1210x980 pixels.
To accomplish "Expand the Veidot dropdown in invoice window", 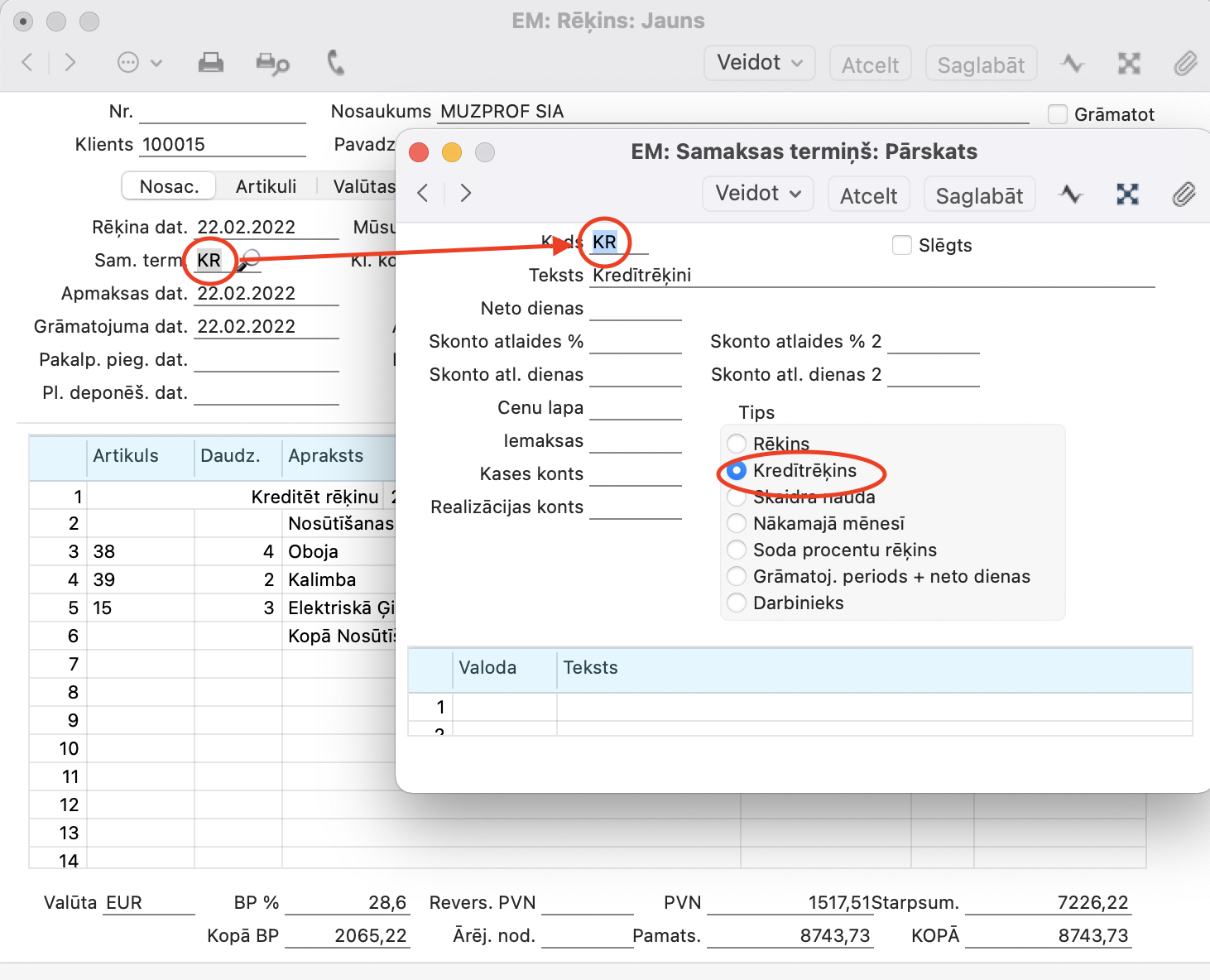I will (759, 63).
